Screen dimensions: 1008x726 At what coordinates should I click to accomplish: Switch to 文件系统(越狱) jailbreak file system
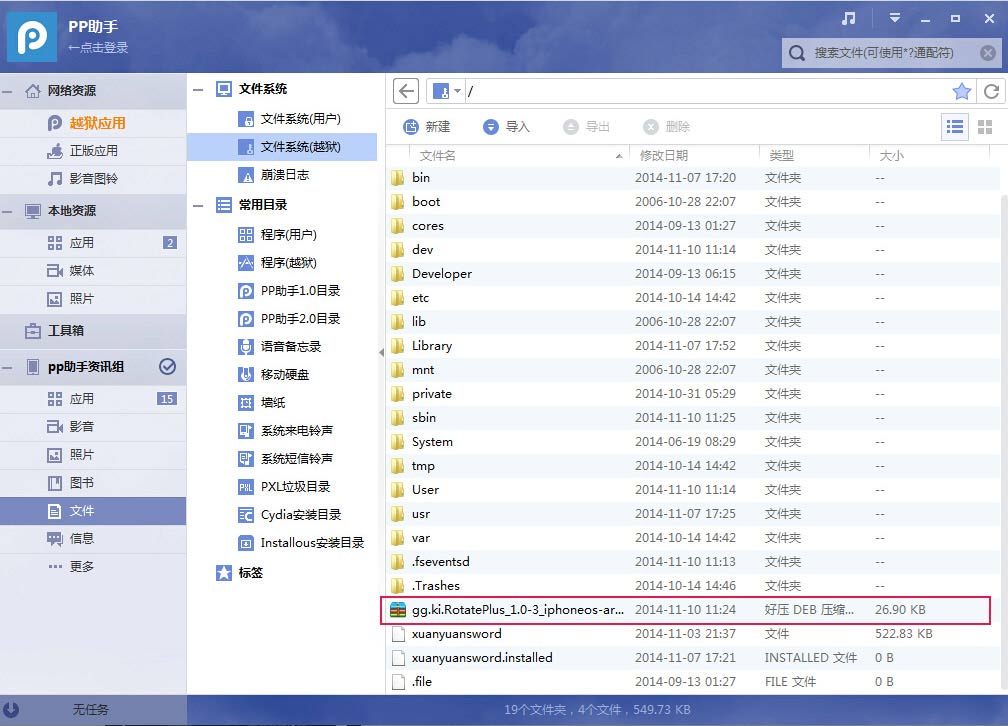click(x=282, y=147)
